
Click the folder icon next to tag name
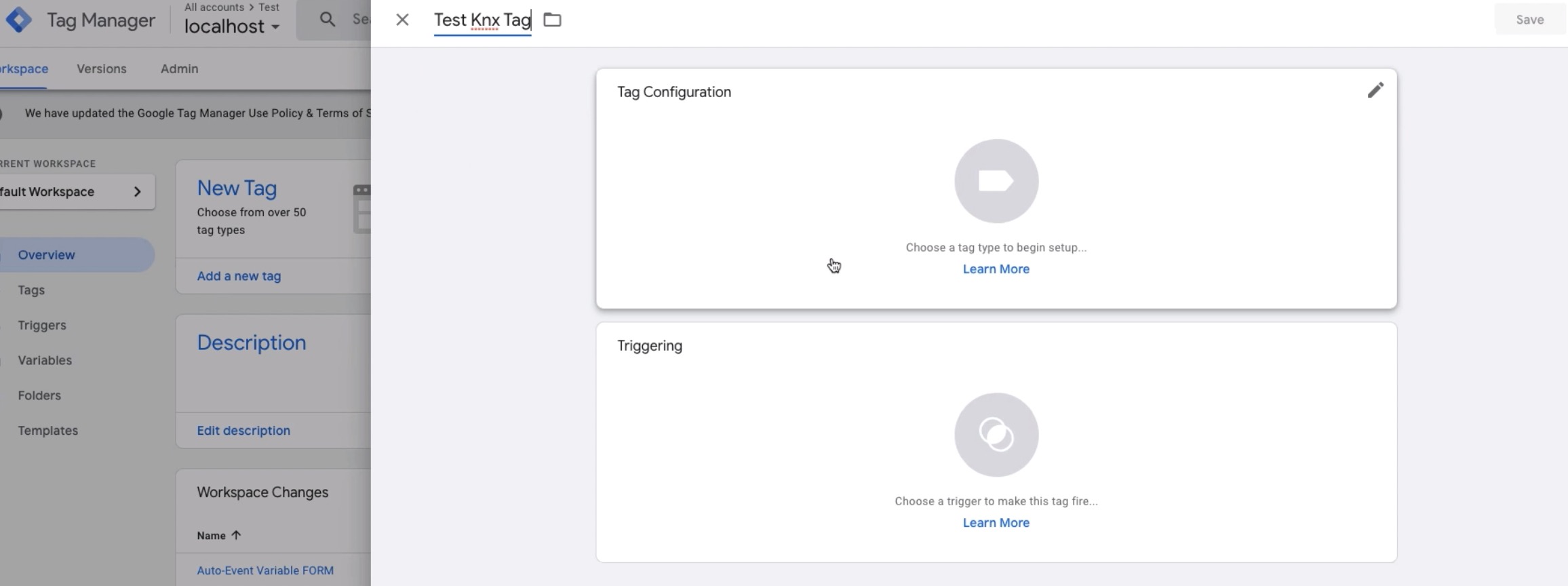point(552,20)
